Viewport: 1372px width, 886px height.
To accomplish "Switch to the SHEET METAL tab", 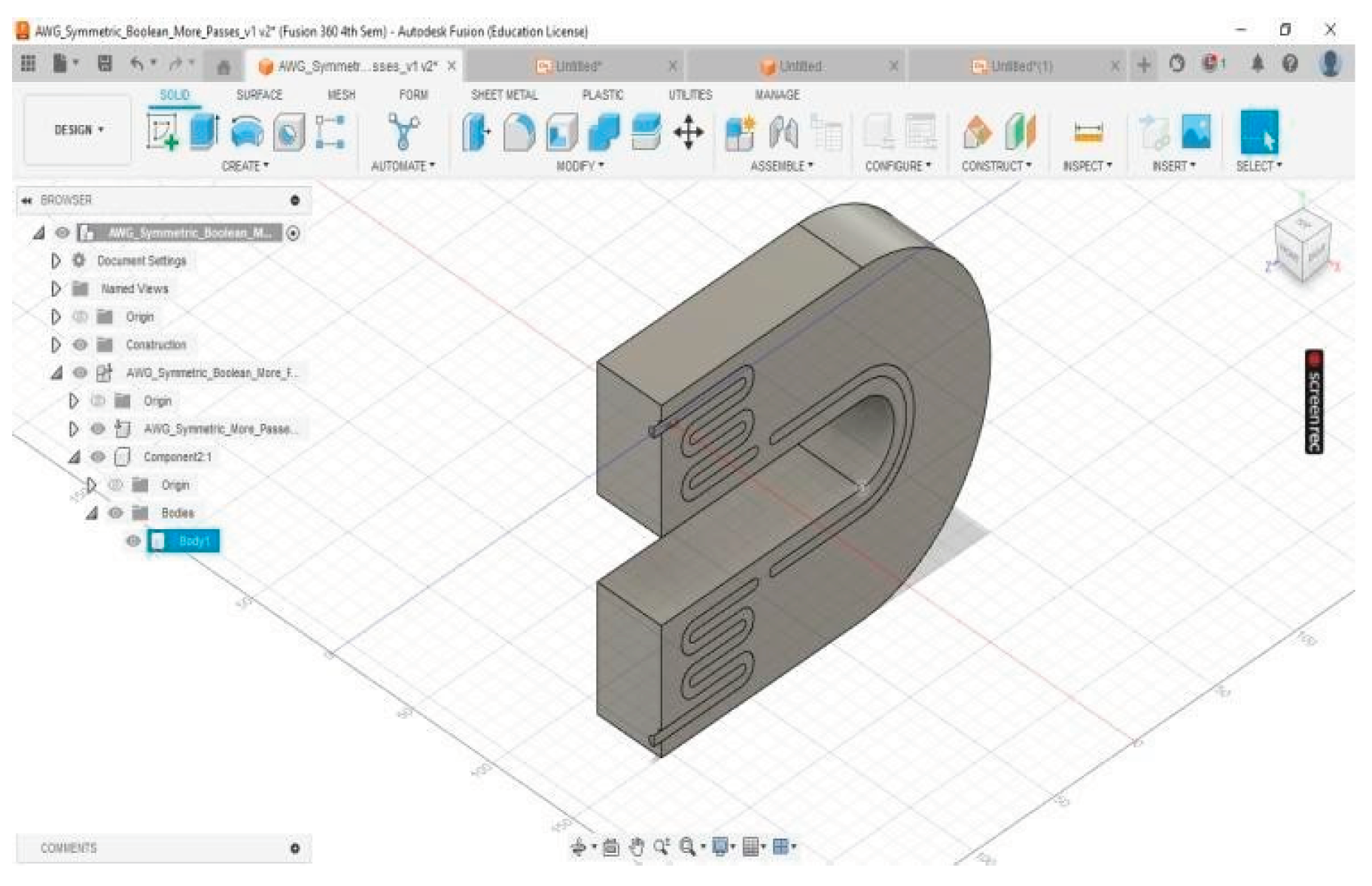I will coord(503,95).
